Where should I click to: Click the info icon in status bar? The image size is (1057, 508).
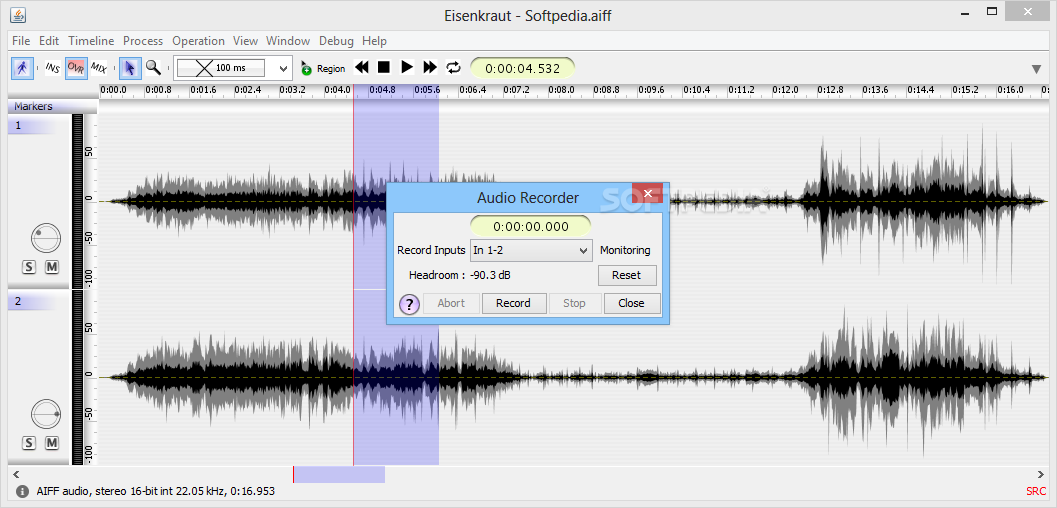point(22,491)
